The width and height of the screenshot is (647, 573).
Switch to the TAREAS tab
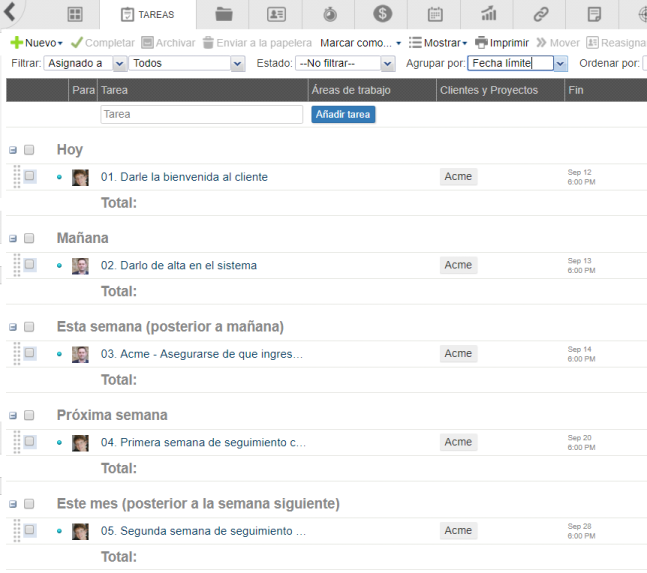[148, 14]
